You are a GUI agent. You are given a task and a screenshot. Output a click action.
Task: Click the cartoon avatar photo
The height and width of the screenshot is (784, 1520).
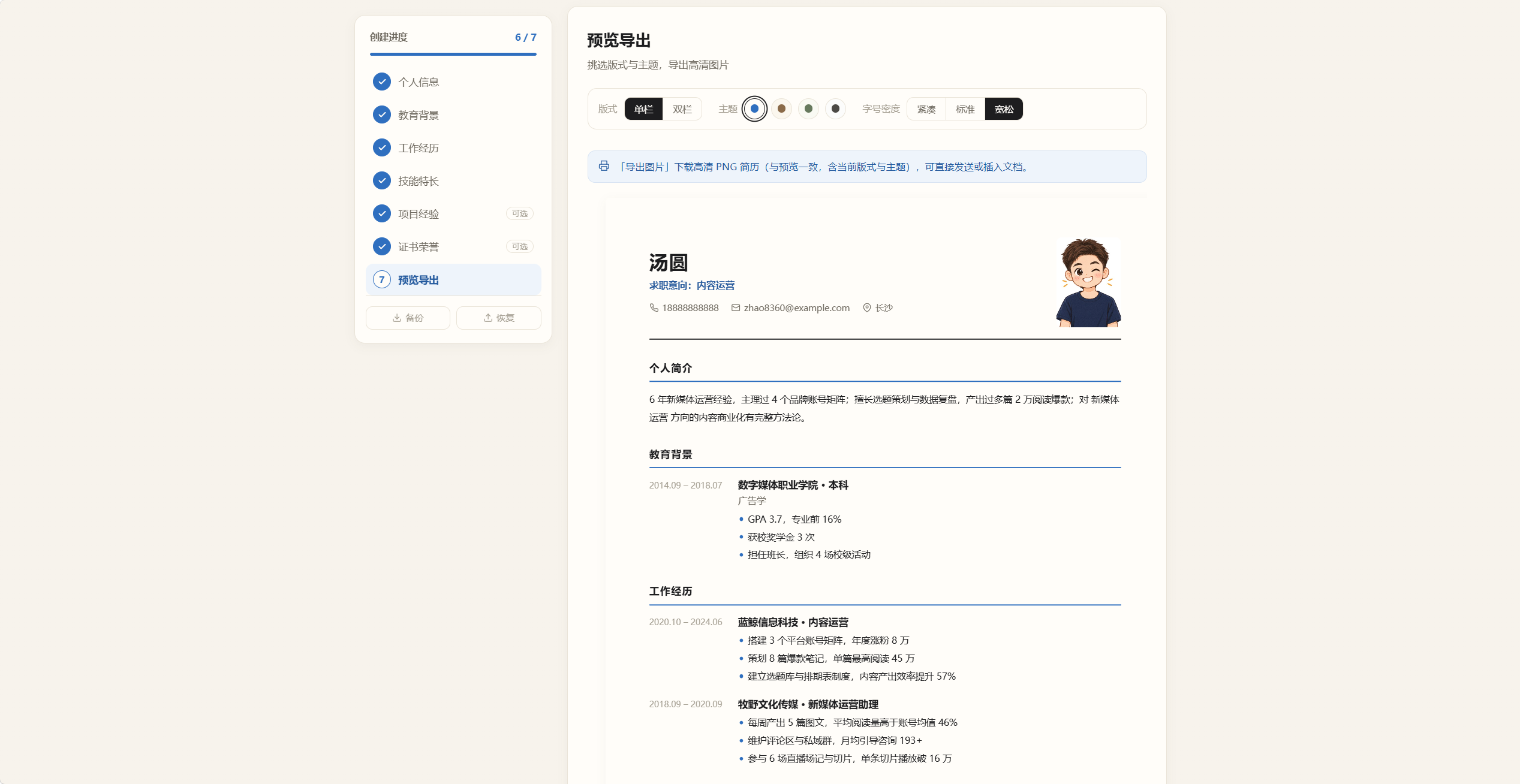[x=1088, y=283]
